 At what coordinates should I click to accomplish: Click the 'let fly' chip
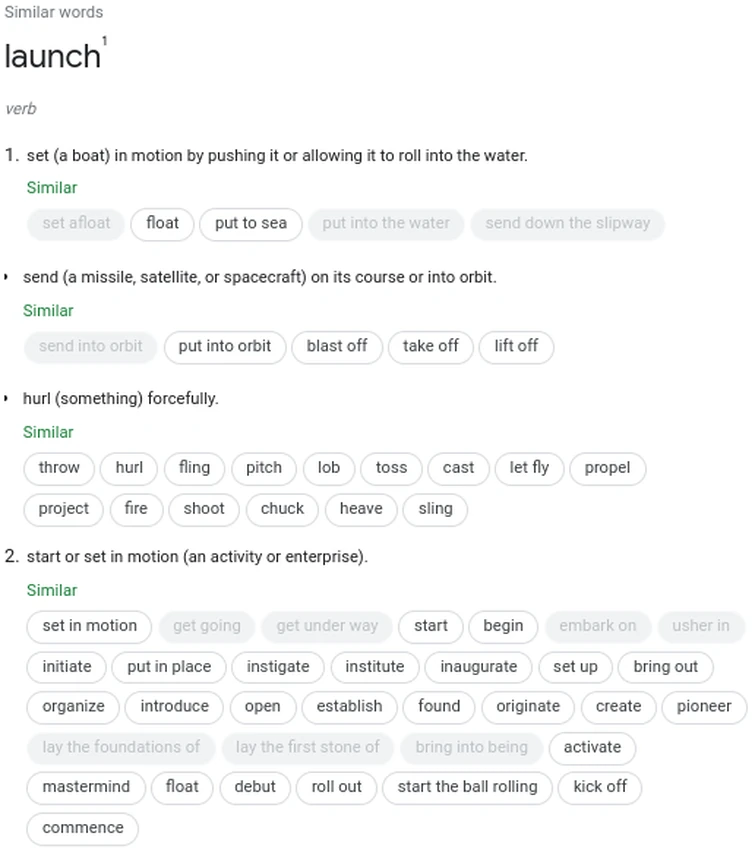tap(529, 468)
